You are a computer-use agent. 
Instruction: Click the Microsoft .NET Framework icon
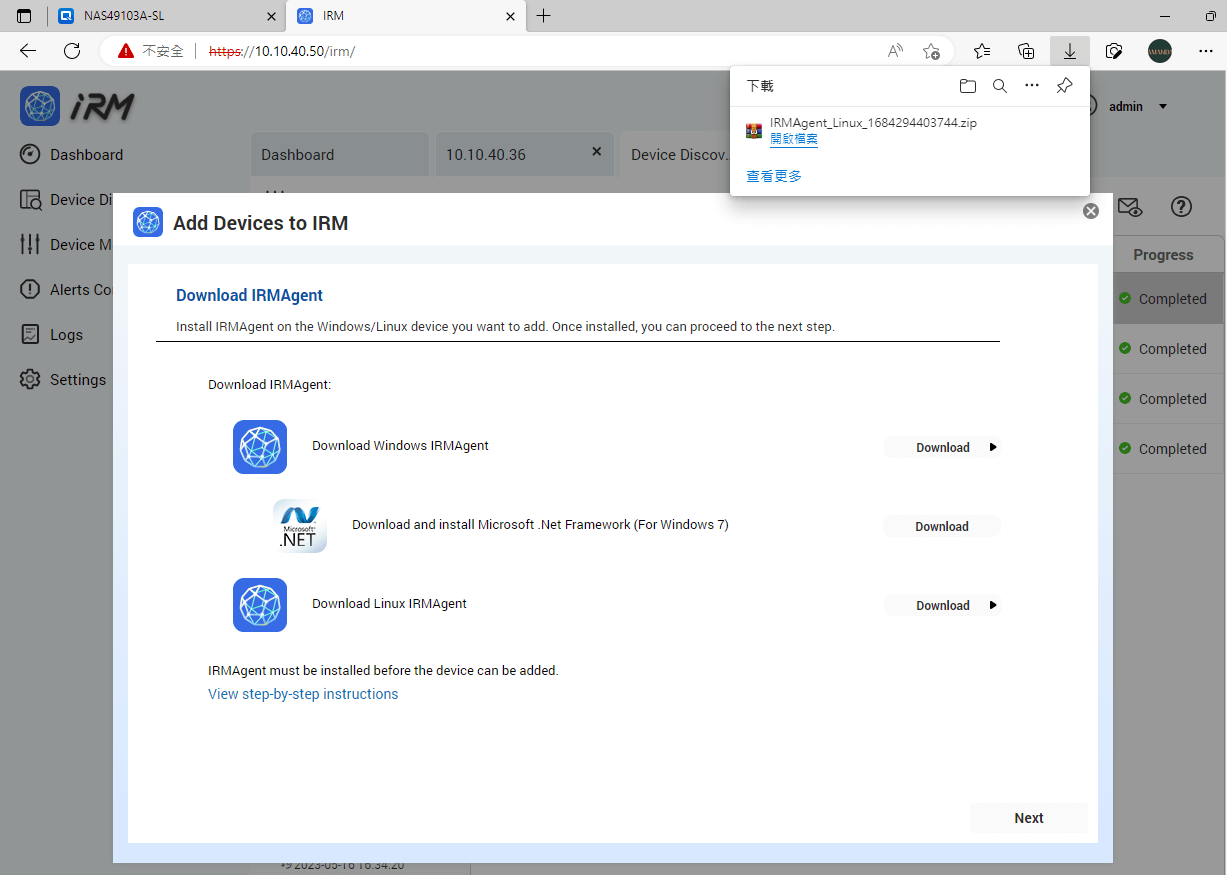pyautogui.click(x=300, y=525)
